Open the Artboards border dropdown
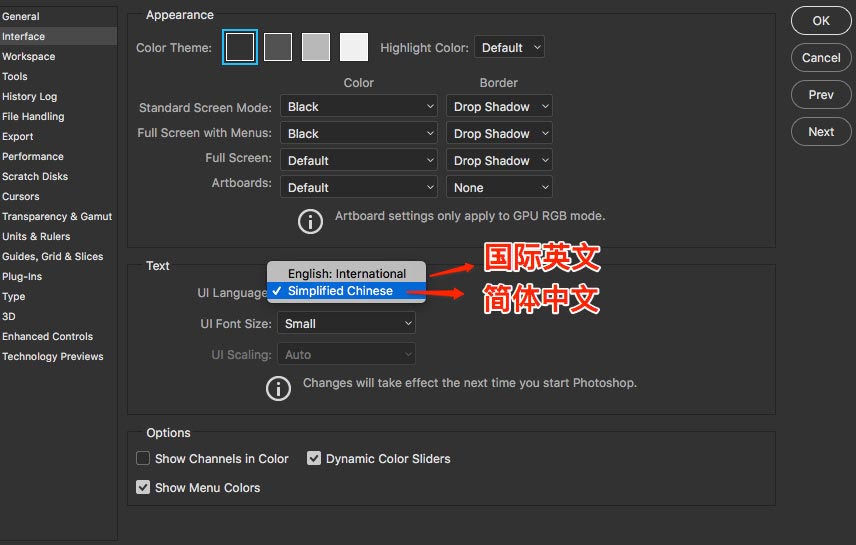Viewport: 856px width, 545px height. [499, 187]
